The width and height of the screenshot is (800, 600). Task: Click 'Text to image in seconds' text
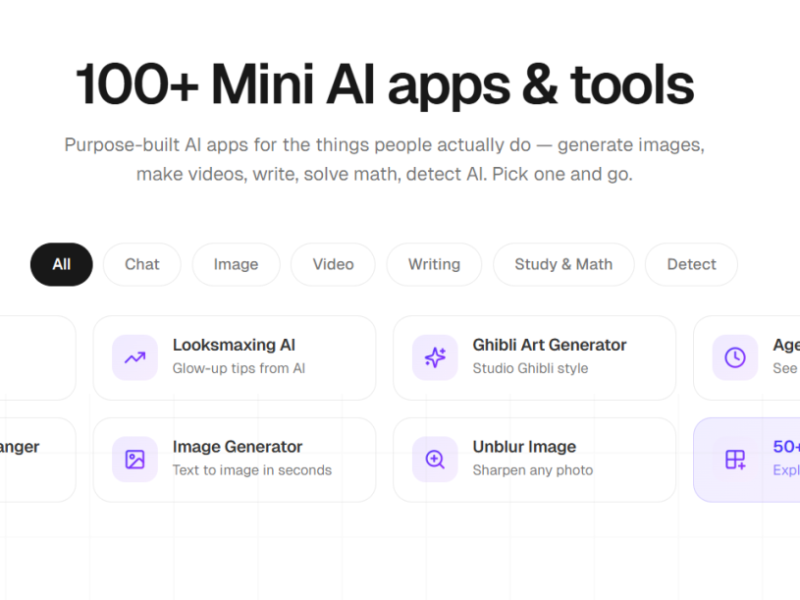pos(252,470)
